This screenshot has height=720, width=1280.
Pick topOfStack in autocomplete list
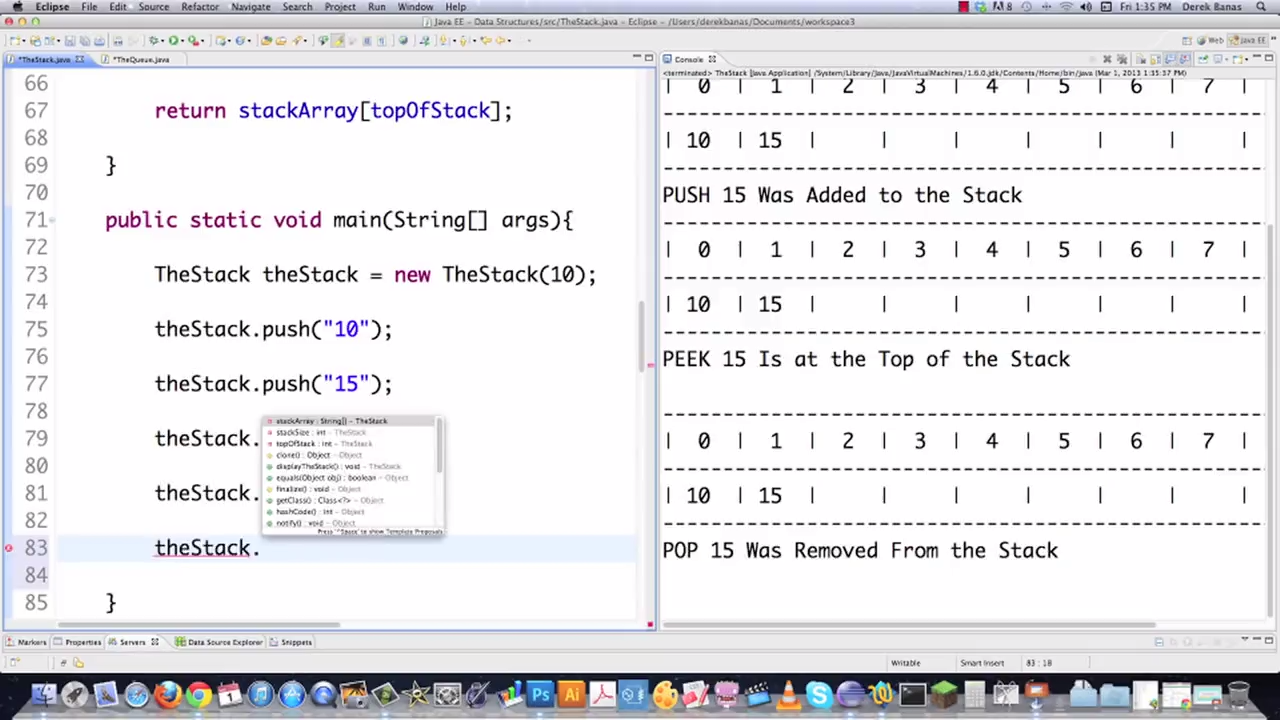point(350,444)
